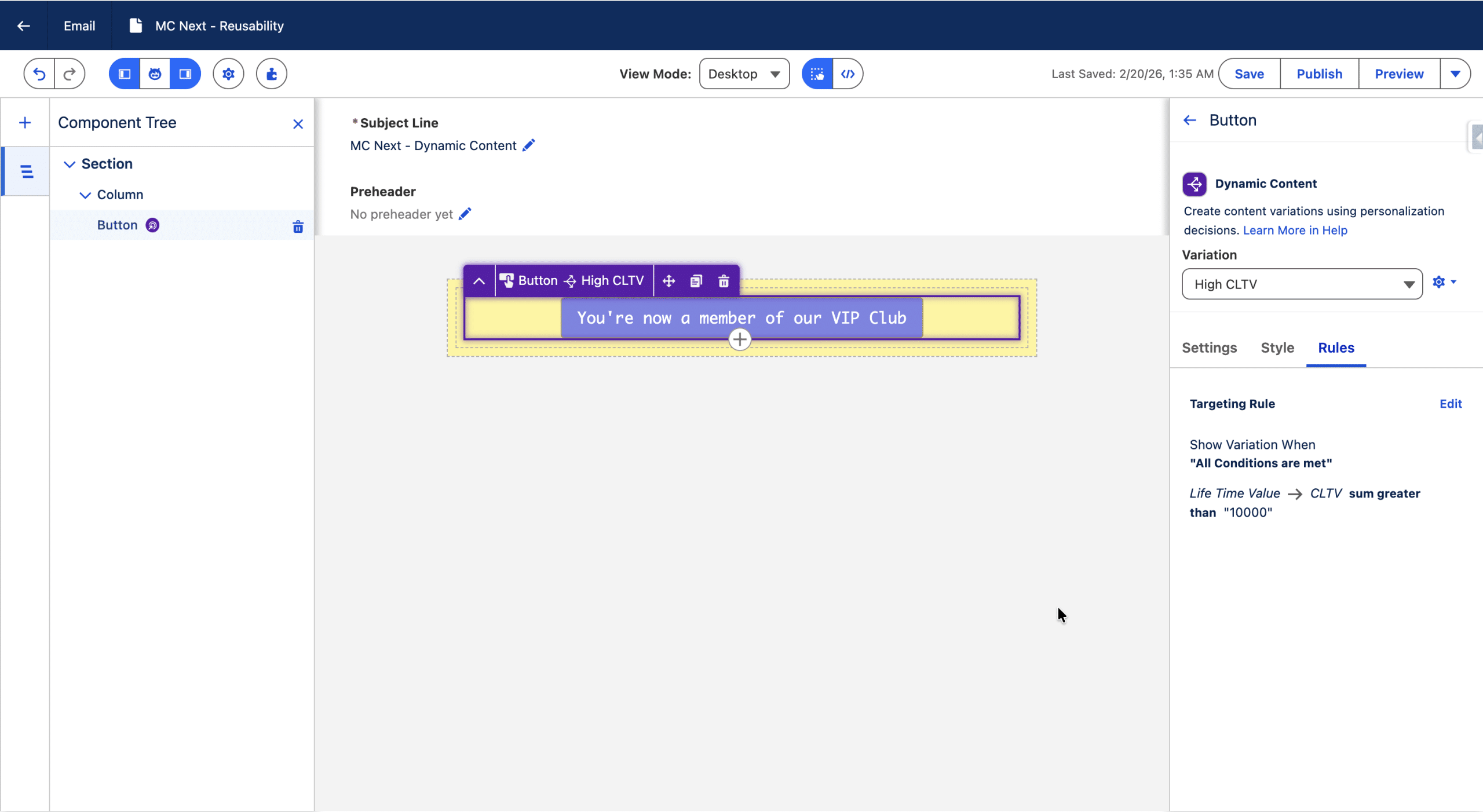Delete Button using tree trash icon
1483x812 pixels.
click(298, 226)
